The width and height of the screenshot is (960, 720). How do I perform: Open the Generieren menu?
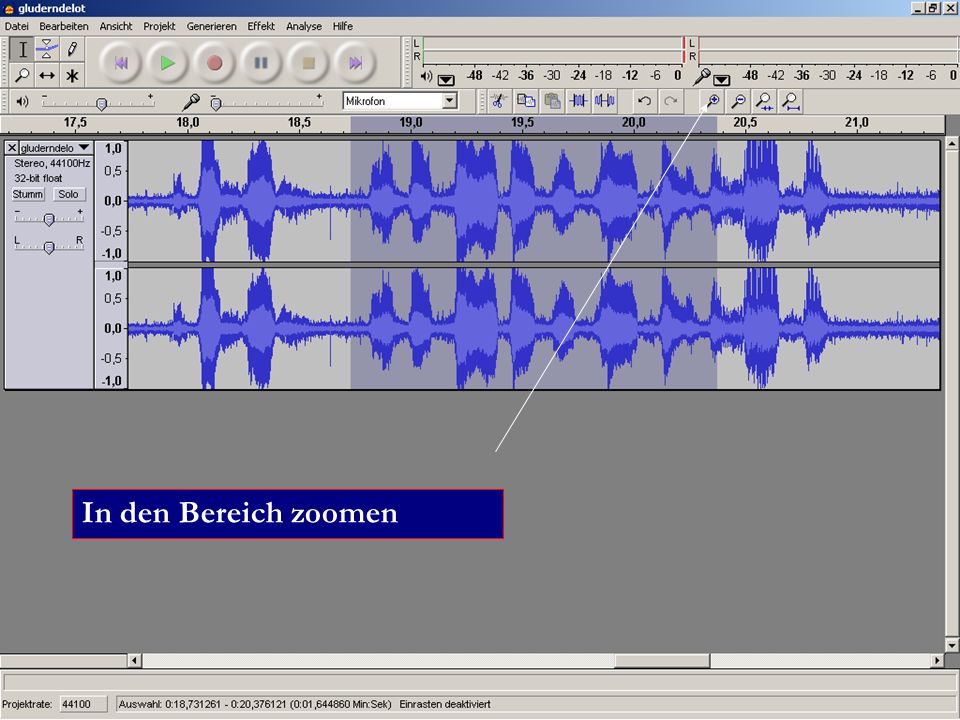pyautogui.click(x=211, y=26)
